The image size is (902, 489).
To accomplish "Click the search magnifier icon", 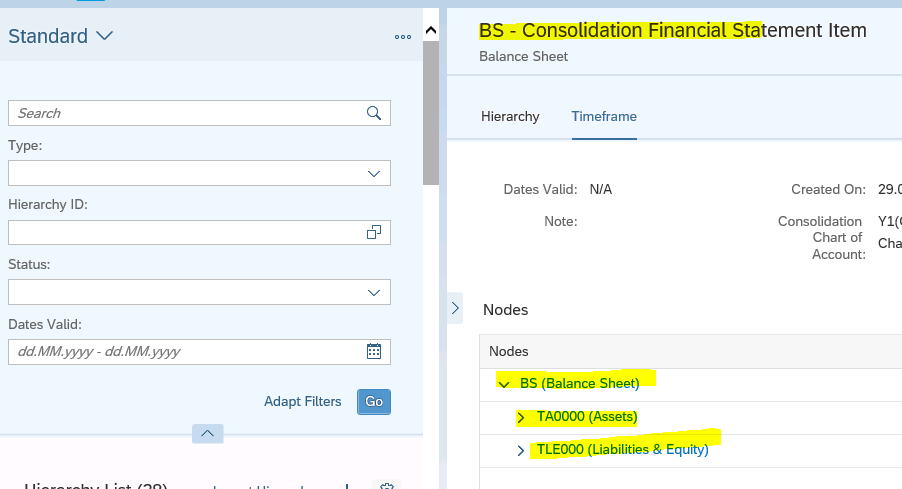I will (374, 113).
